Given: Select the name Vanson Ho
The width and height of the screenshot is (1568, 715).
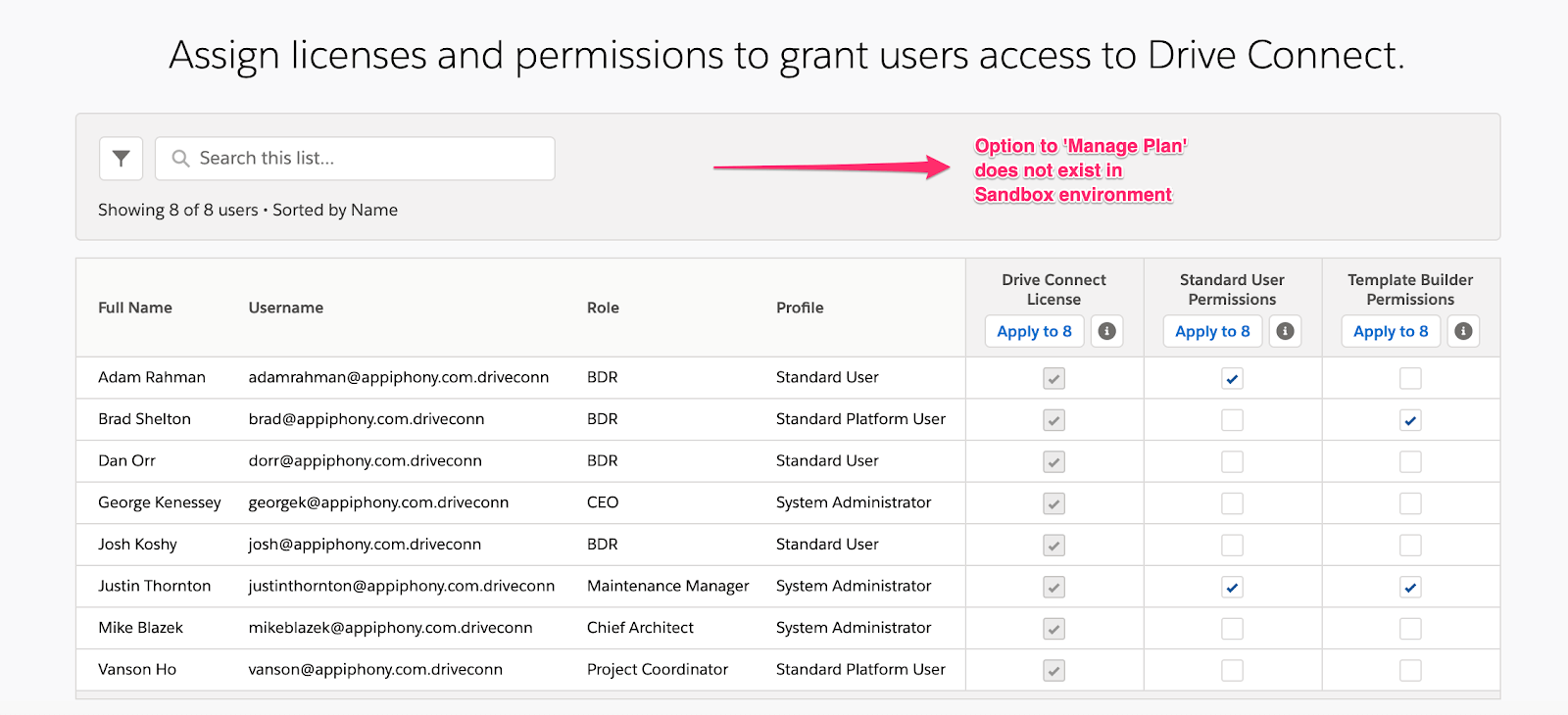Looking at the screenshot, I should click(137, 670).
